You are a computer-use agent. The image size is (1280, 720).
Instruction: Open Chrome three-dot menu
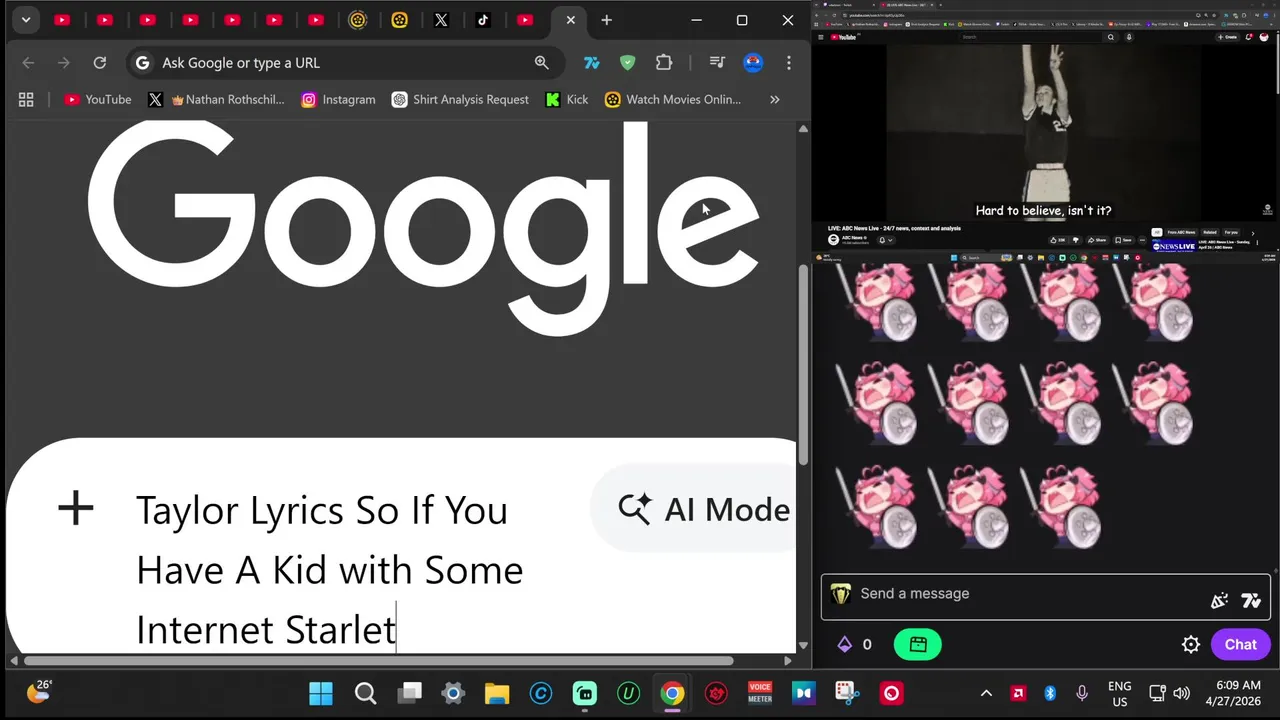tap(789, 63)
